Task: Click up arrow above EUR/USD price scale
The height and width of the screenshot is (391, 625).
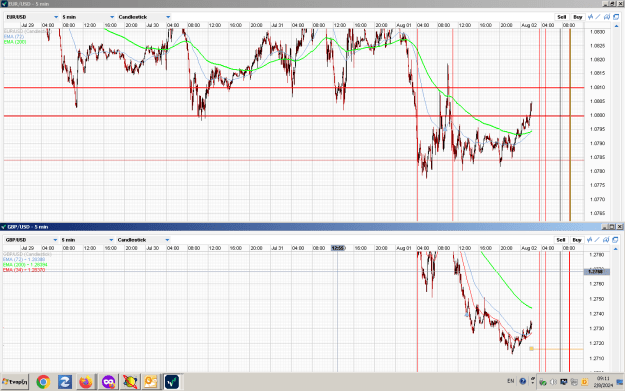Action: (616, 26)
